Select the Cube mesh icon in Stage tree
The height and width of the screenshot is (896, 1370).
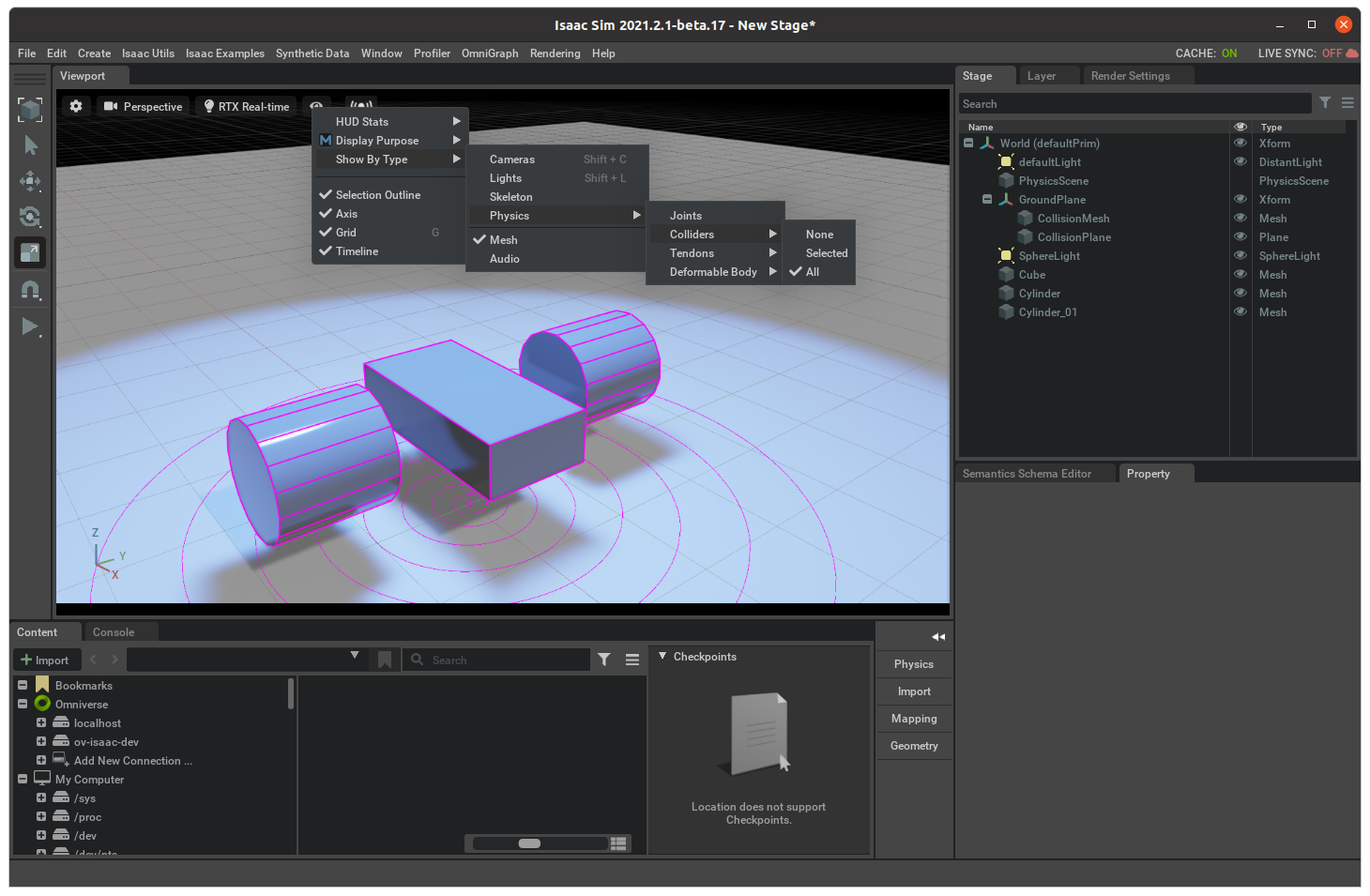click(1006, 274)
